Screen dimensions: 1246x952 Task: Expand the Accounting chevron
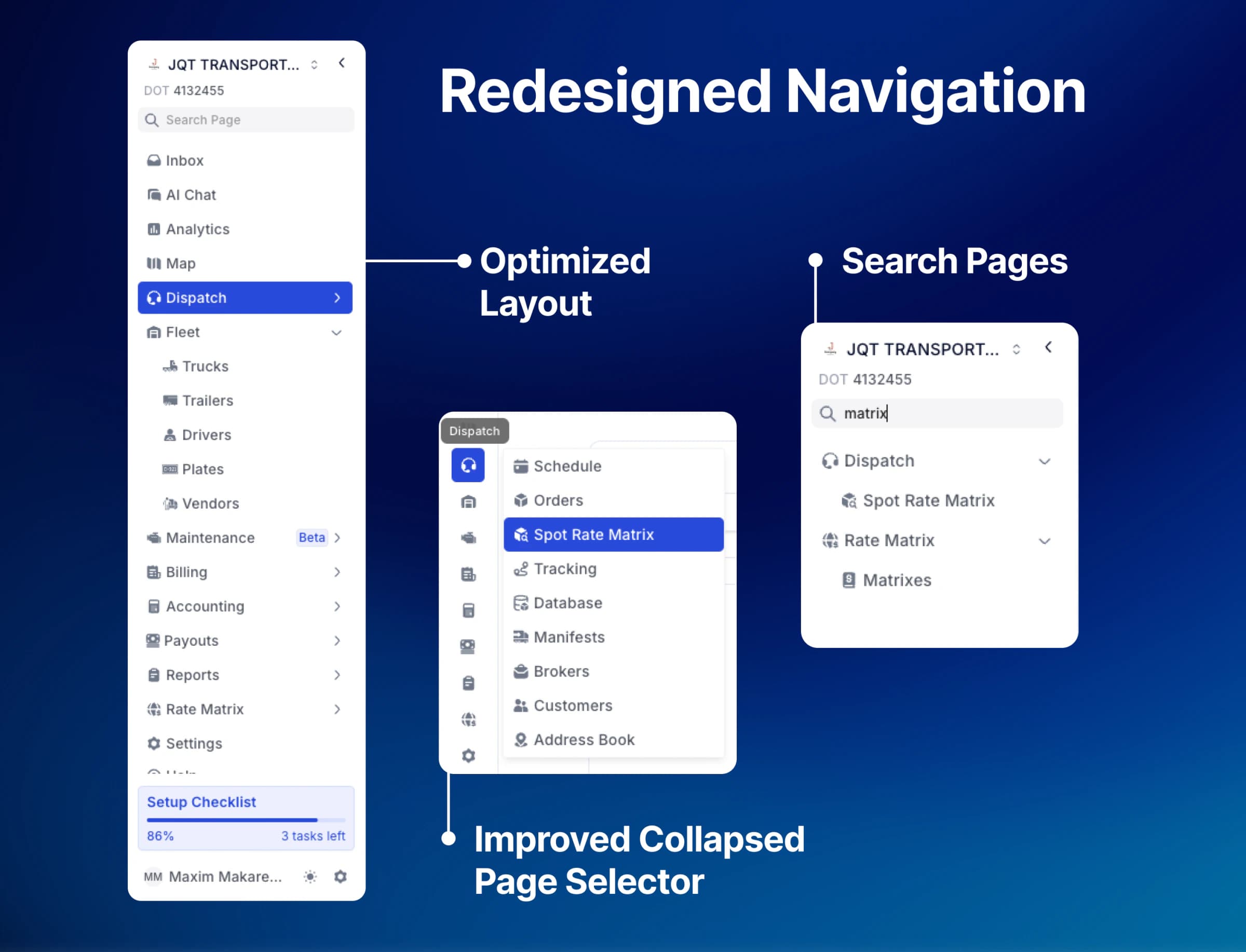click(337, 606)
